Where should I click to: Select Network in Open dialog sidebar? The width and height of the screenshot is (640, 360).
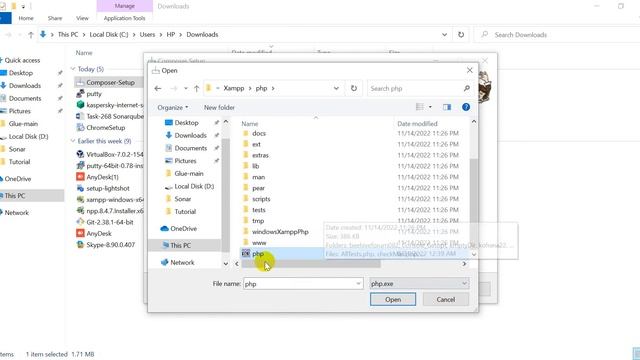(182, 262)
